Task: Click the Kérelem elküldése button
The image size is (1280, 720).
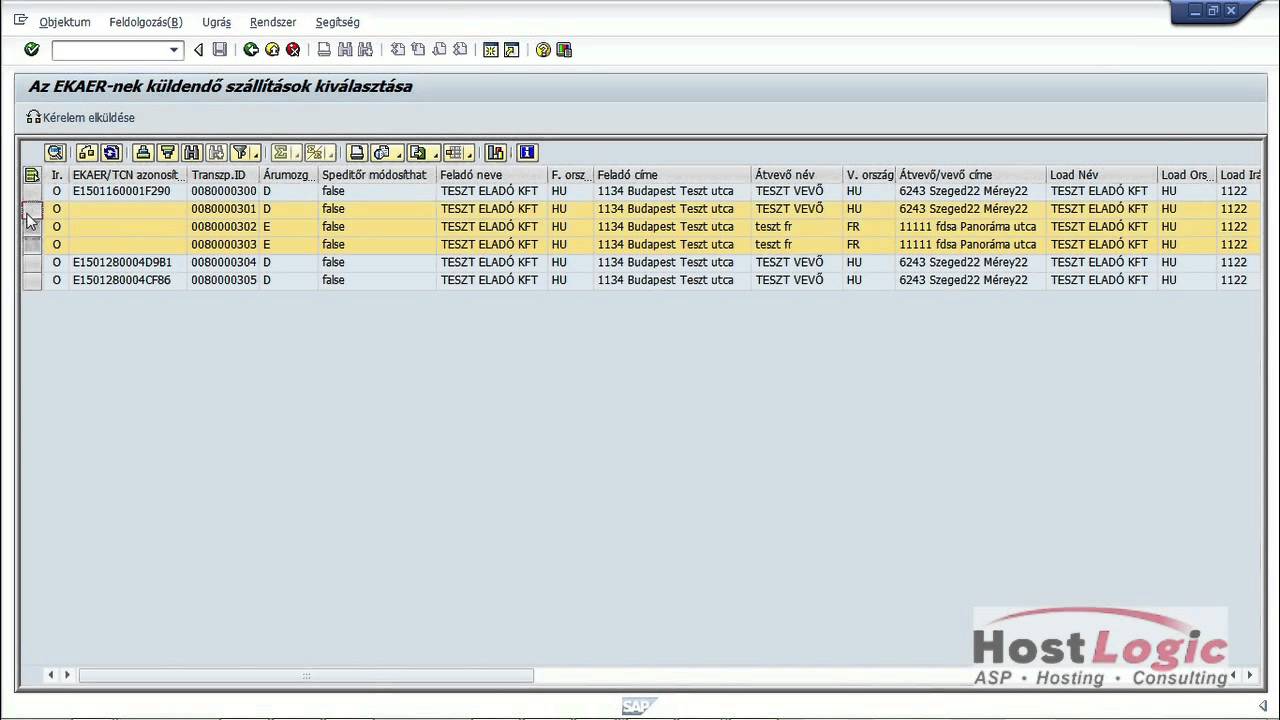Action: (81, 118)
